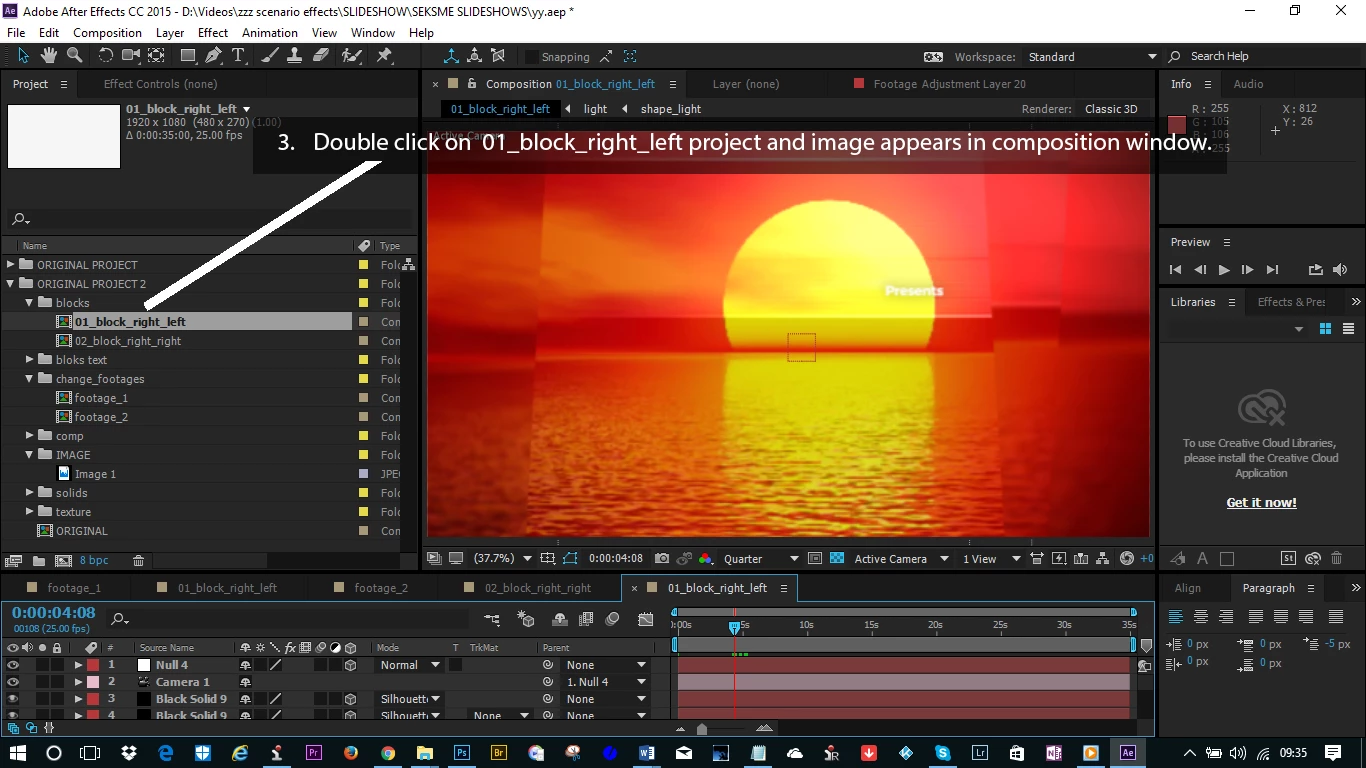Viewport: 1366px width, 768px height.
Task: Switch to 02_block_right_right timeline tab
Action: (537, 588)
